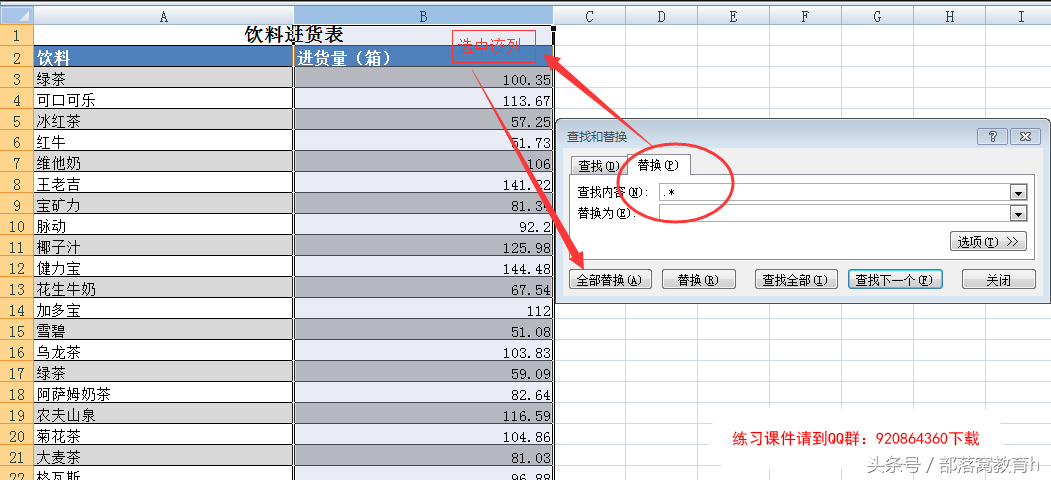Screen dimensions: 1051x480
Task: Open the 查找内容 history dropdown arrow
Action: point(1019,192)
